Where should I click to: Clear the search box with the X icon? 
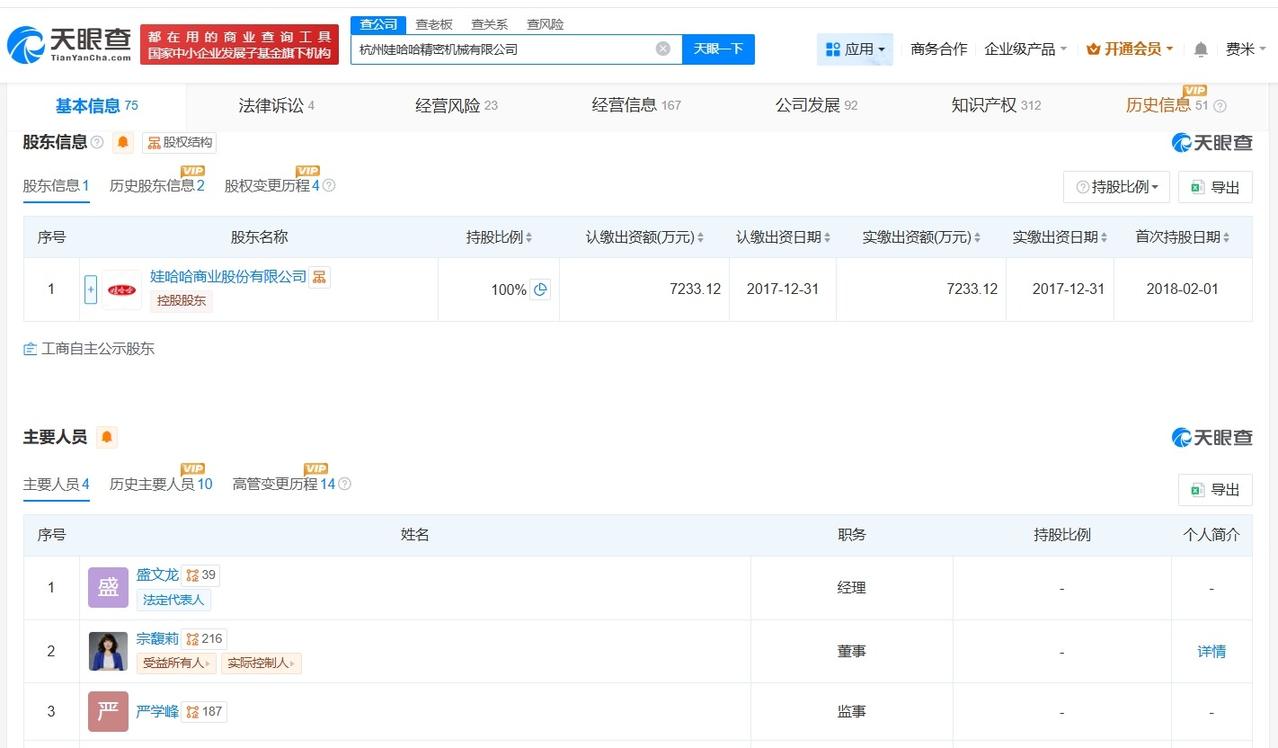point(663,49)
